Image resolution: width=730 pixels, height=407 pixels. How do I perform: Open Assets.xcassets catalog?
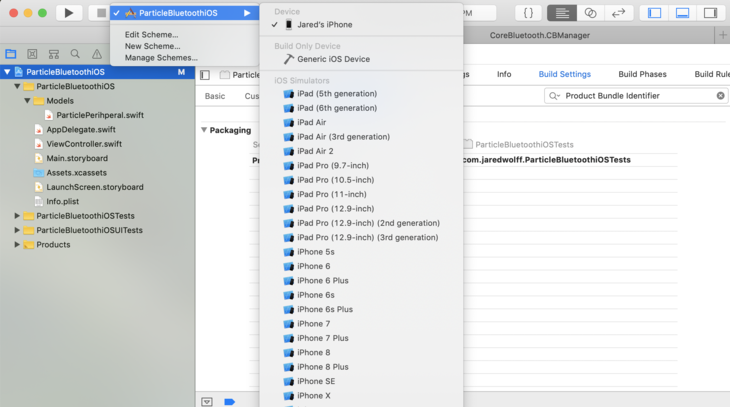(70, 173)
